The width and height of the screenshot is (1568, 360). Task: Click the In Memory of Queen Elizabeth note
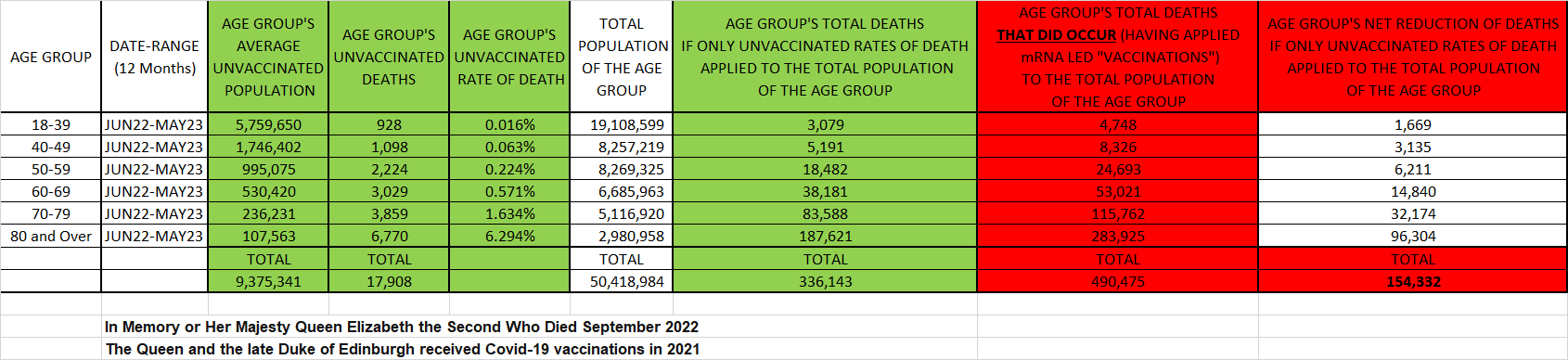[402, 327]
